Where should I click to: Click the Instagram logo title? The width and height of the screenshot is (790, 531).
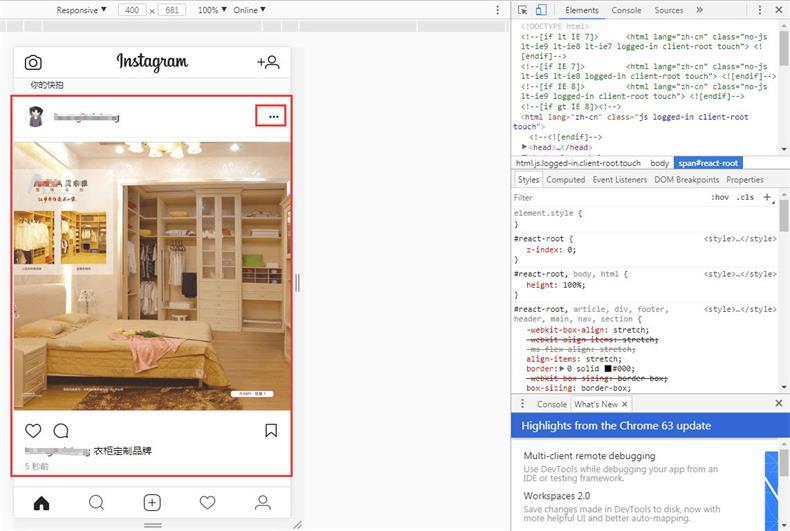152,61
